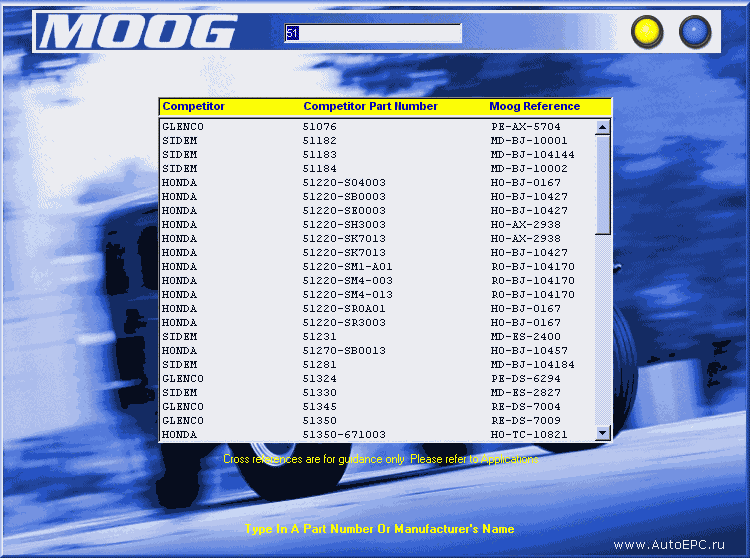Select part number 51324
The image size is (750, 558).
(320, 378)
